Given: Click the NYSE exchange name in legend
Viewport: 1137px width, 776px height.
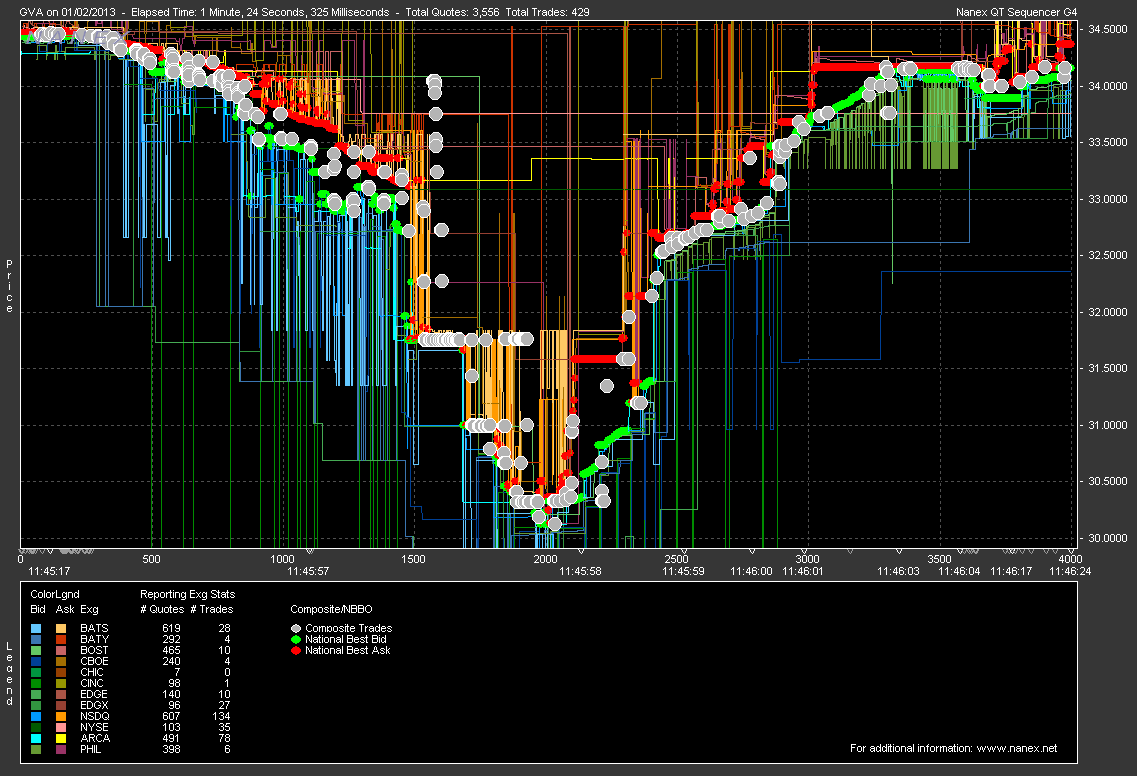Looking at the screenshot, I should (x=94, y=727).
